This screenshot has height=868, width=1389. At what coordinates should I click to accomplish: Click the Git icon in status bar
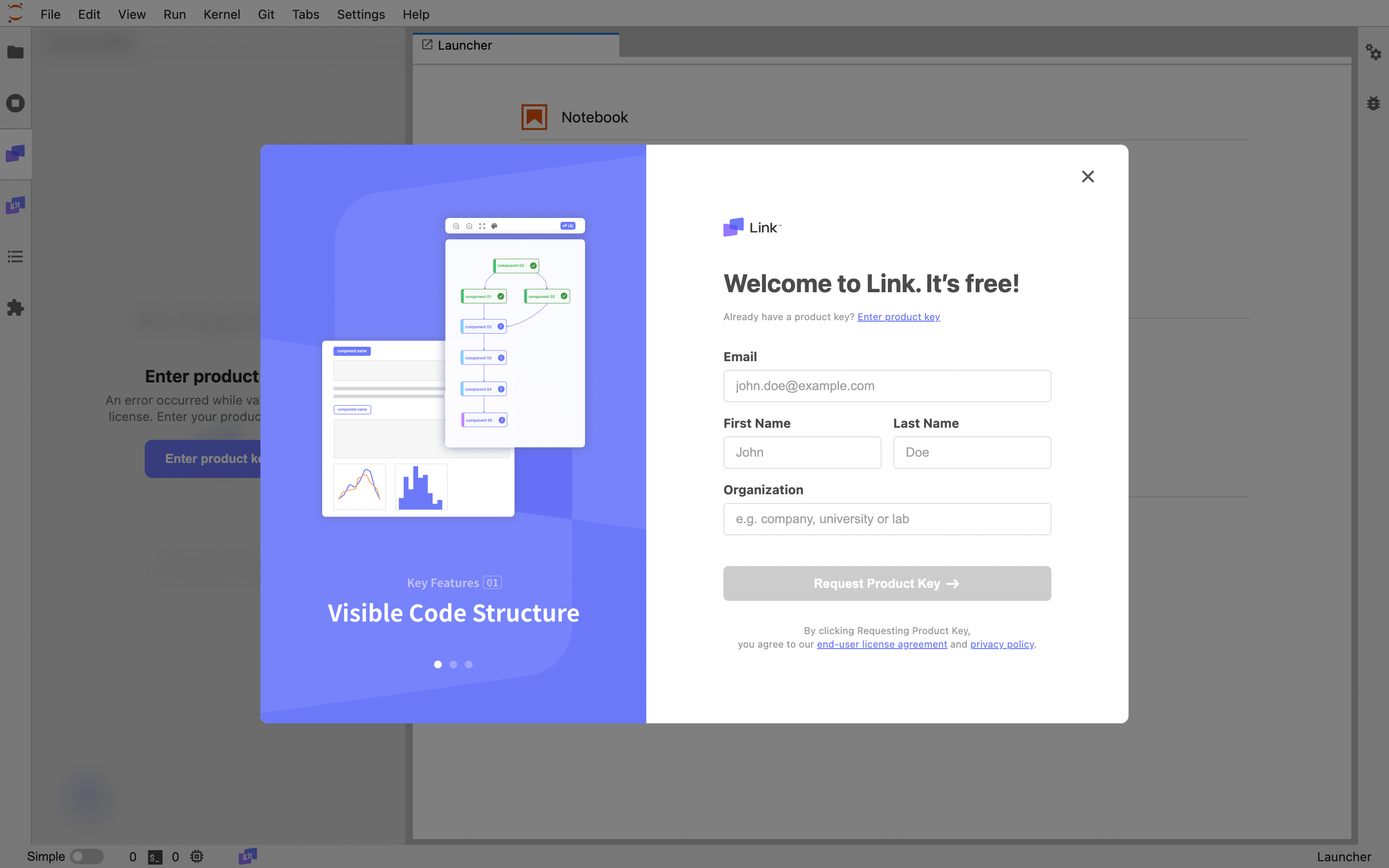(x=247, y=856)
